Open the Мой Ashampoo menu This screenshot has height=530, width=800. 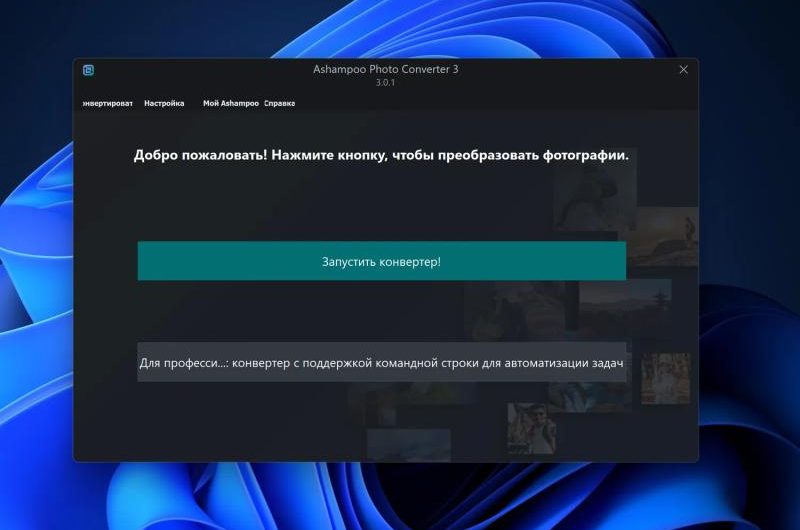[231, 104]
